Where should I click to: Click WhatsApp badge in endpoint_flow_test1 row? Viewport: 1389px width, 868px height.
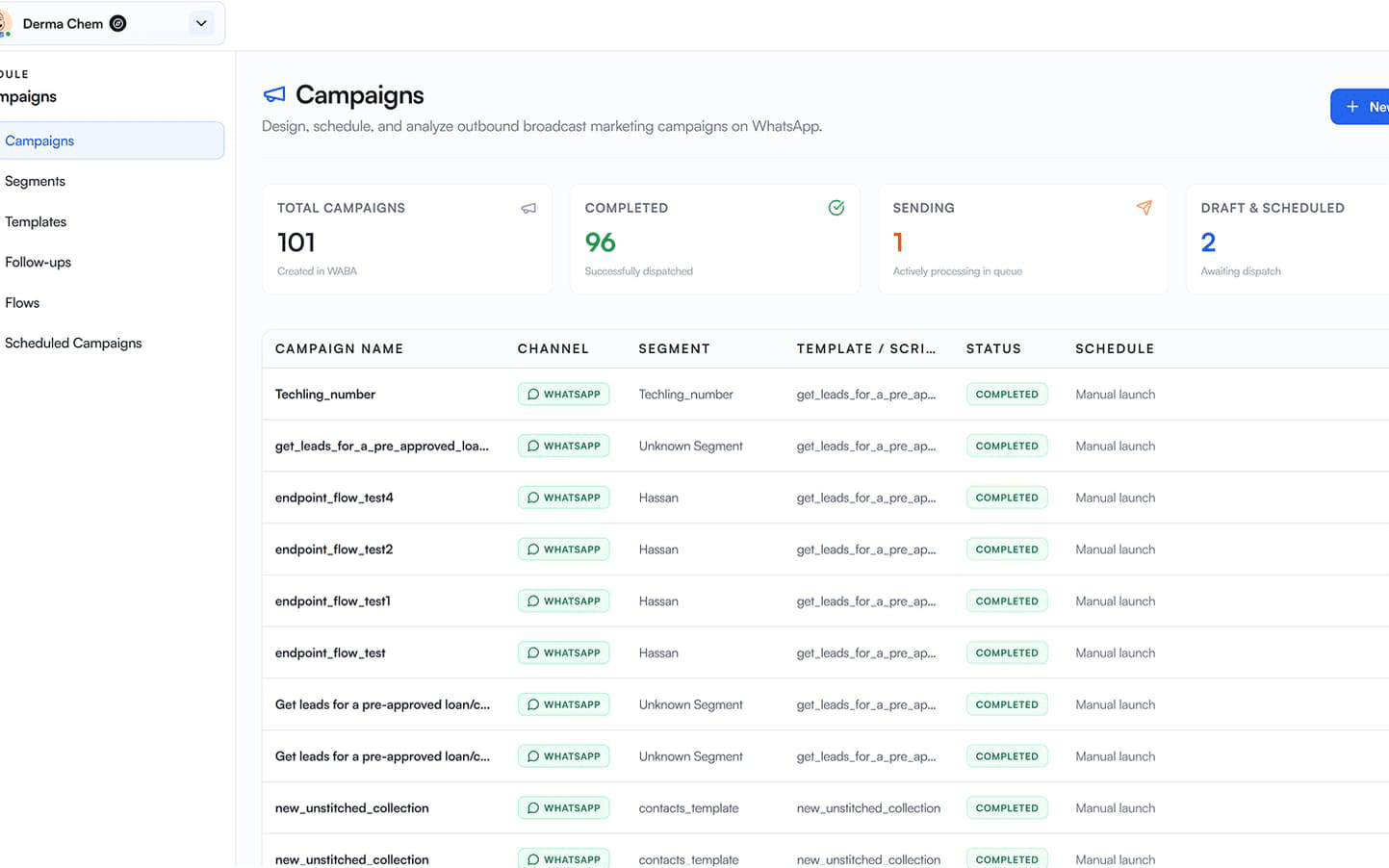click(x=563, y=601)
